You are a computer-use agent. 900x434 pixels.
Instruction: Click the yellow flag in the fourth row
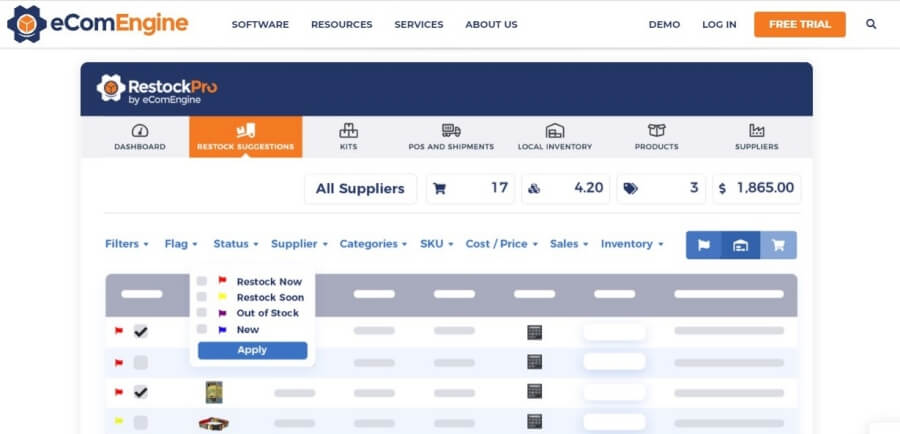click(x=119, y=421)
